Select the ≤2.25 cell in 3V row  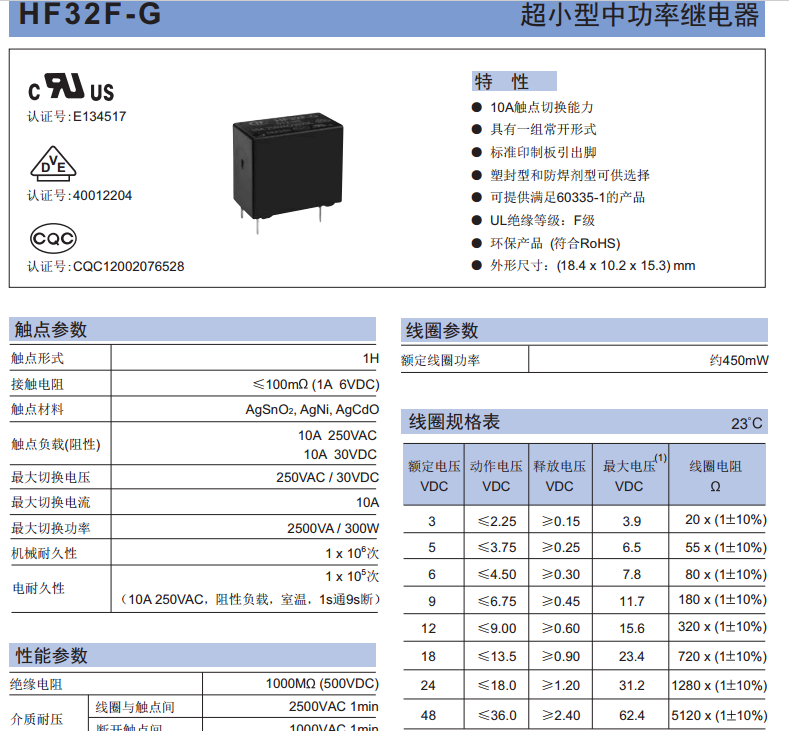point(497,521)
